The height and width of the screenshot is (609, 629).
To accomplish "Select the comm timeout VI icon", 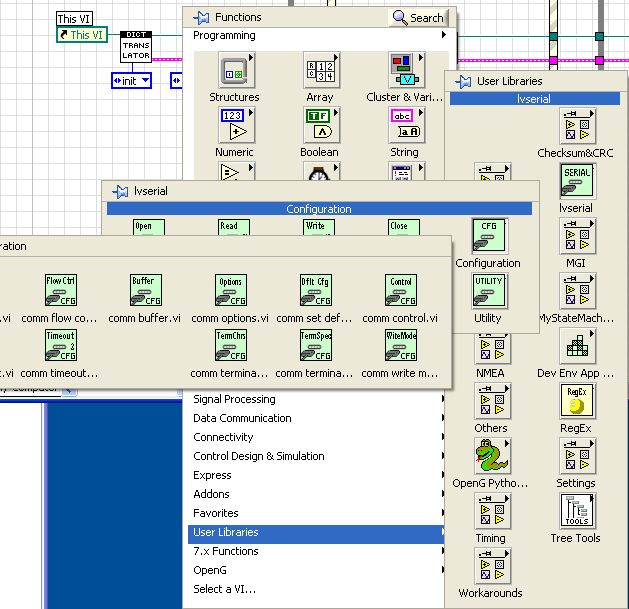I will (61, 345).
